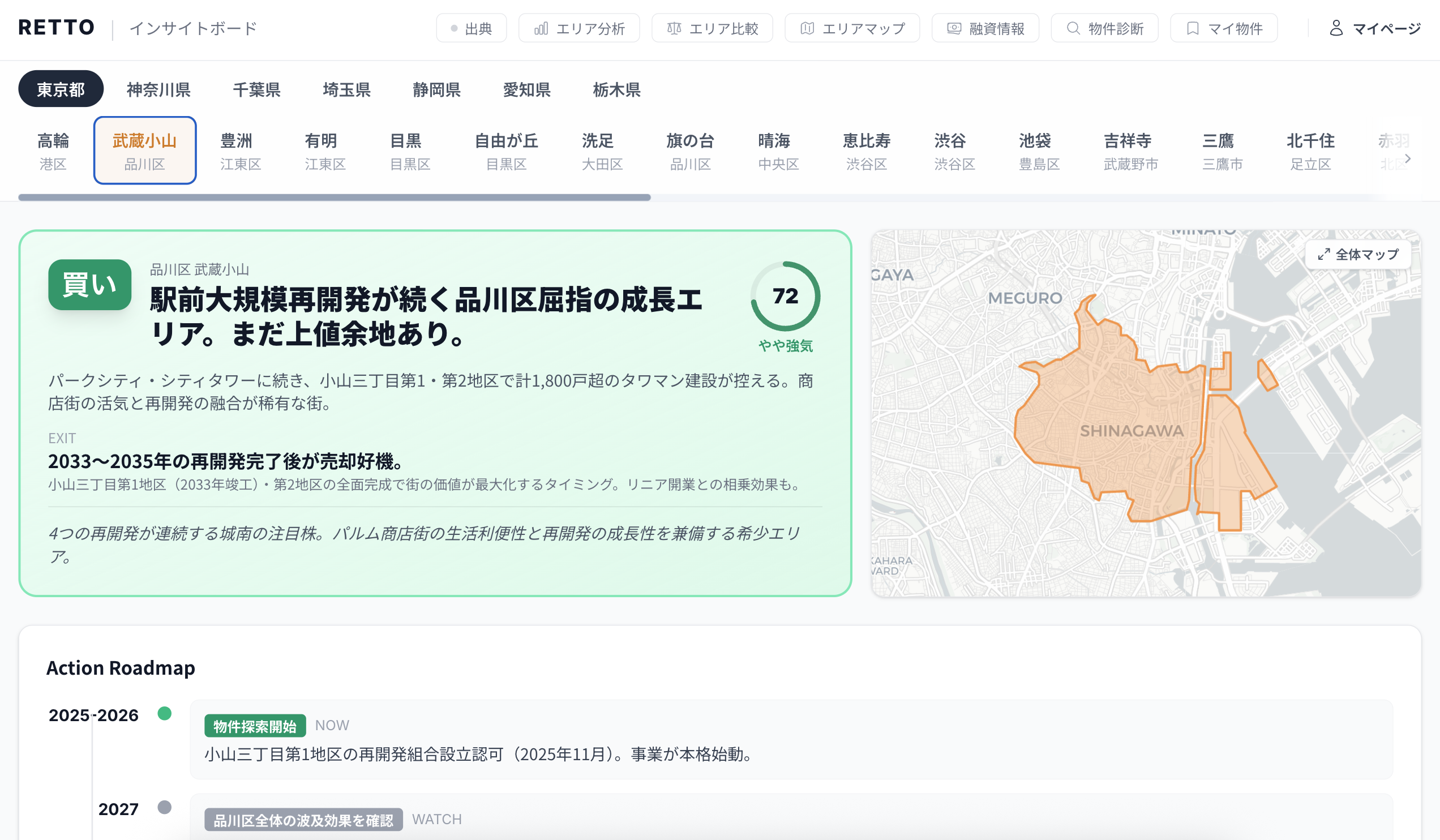The image size is (1440, 840).
Task: Click the 72 score gauge
Action: pos(785,296)
